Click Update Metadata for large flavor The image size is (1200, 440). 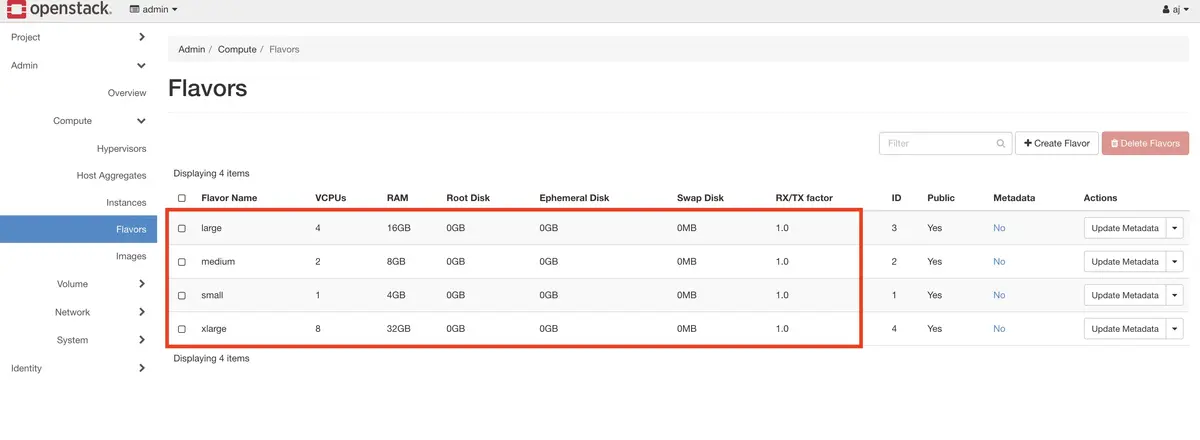tap(1124, 229)
